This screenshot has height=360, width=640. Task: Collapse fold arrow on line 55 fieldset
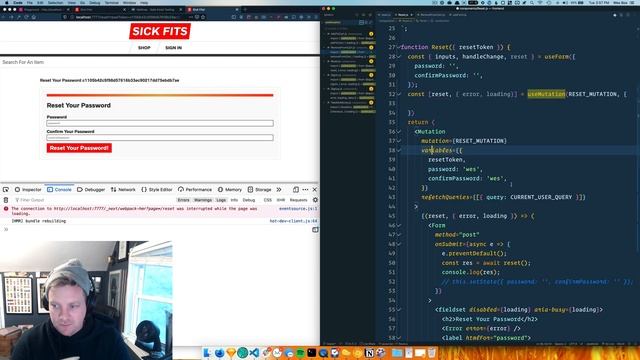coord(399,310)
